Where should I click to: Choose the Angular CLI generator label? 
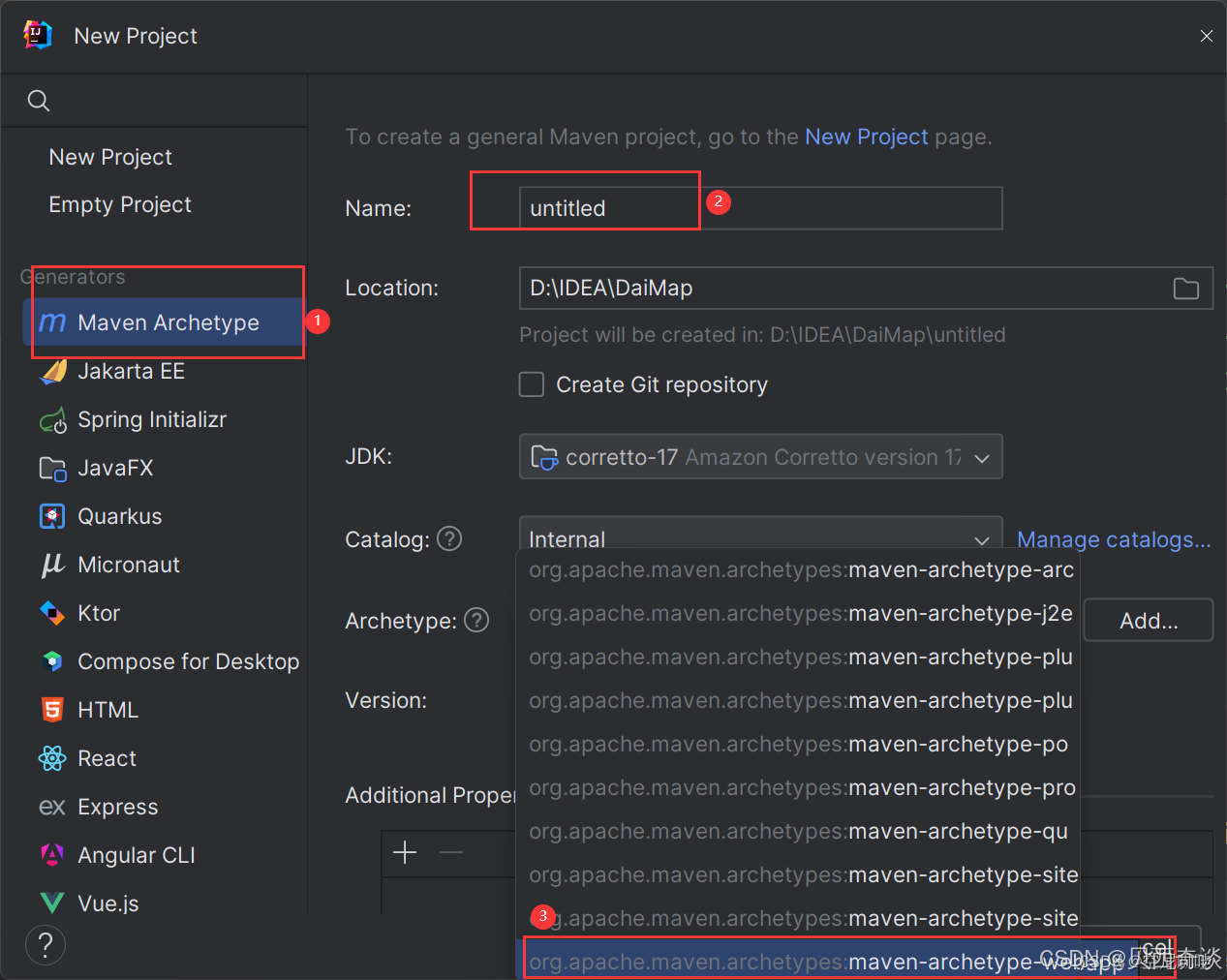(x=136, y=855)
